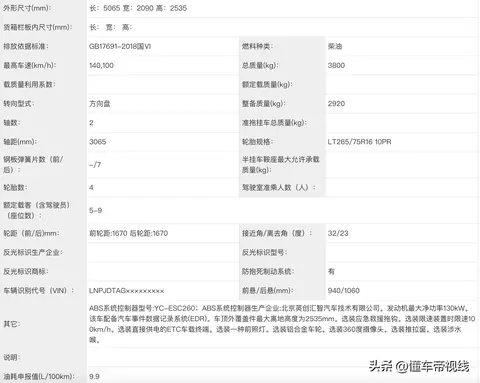This screenshot has height=383, width=480.
Task: Click the 防抱死制动系统 label cell
Action: click(282, 271)
